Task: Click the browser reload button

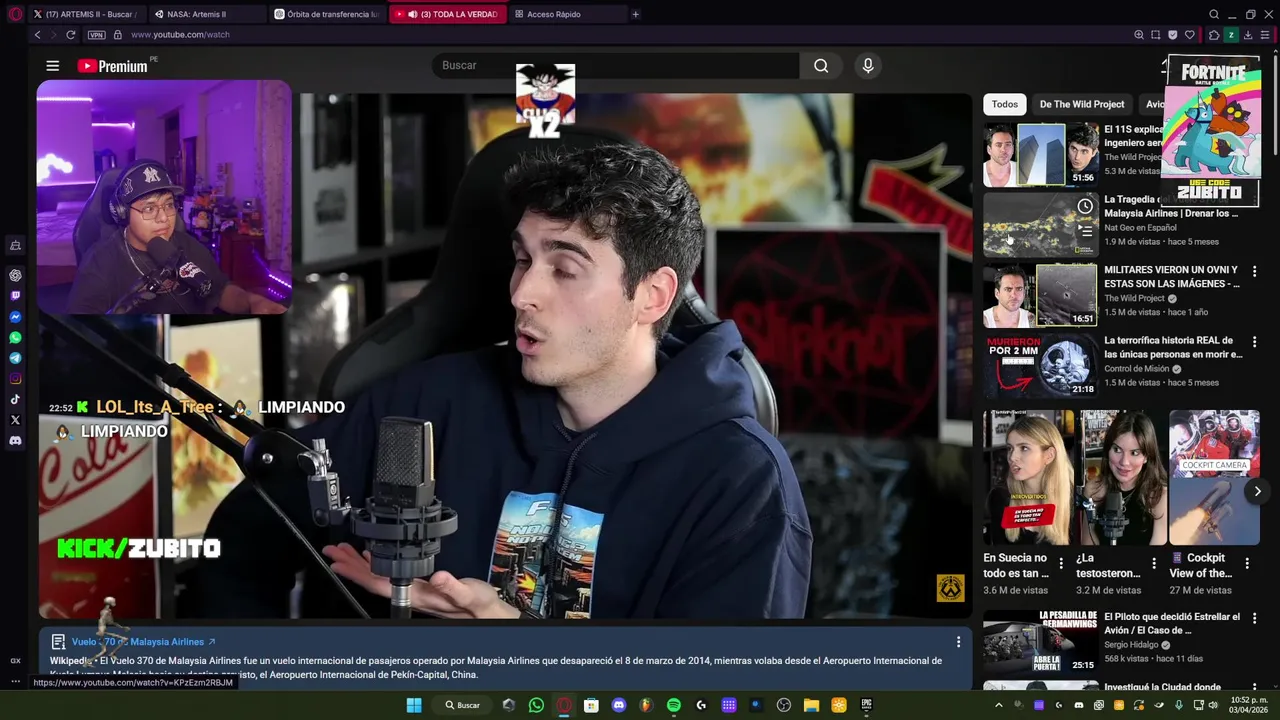Action: pos(70,35)
